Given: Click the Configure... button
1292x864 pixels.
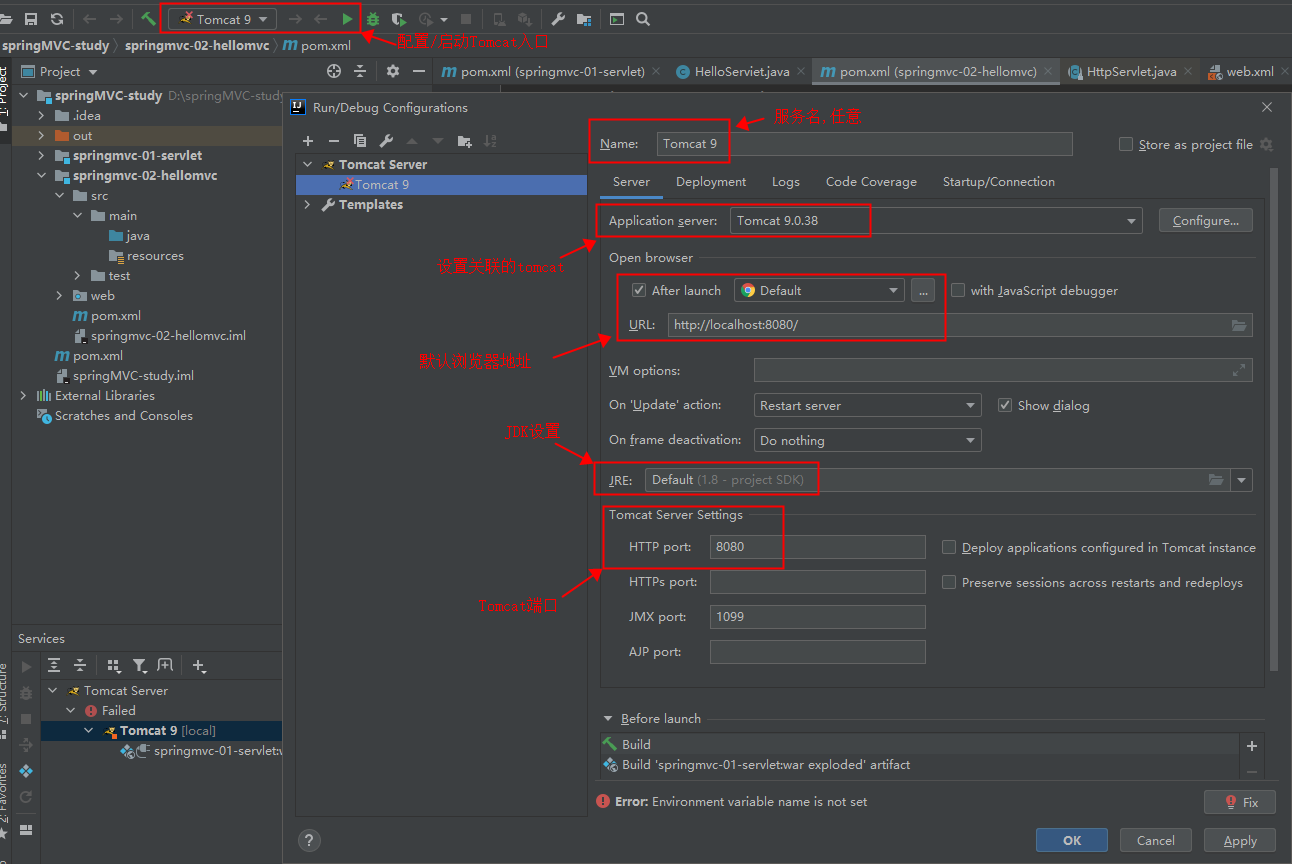Looking at the screenshot, I should 1206,221.
